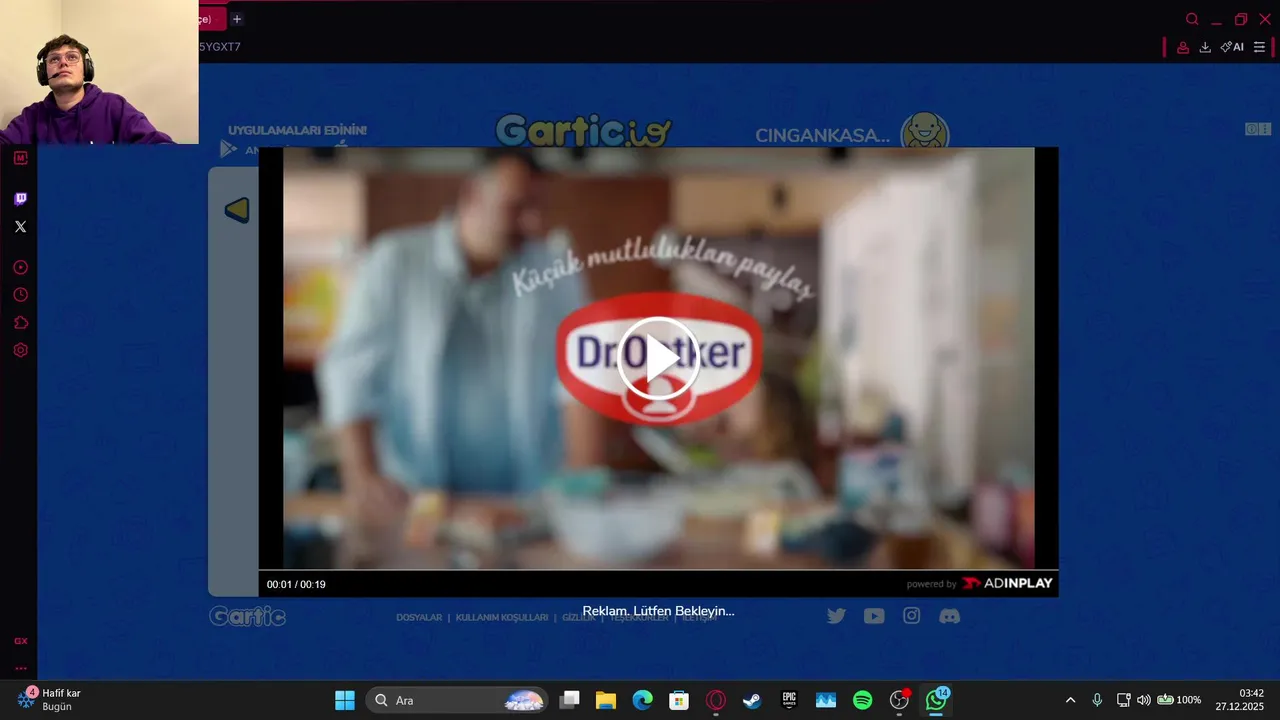Open DOSYALAR footer link
1280x720 pixels.
(419, 617)
